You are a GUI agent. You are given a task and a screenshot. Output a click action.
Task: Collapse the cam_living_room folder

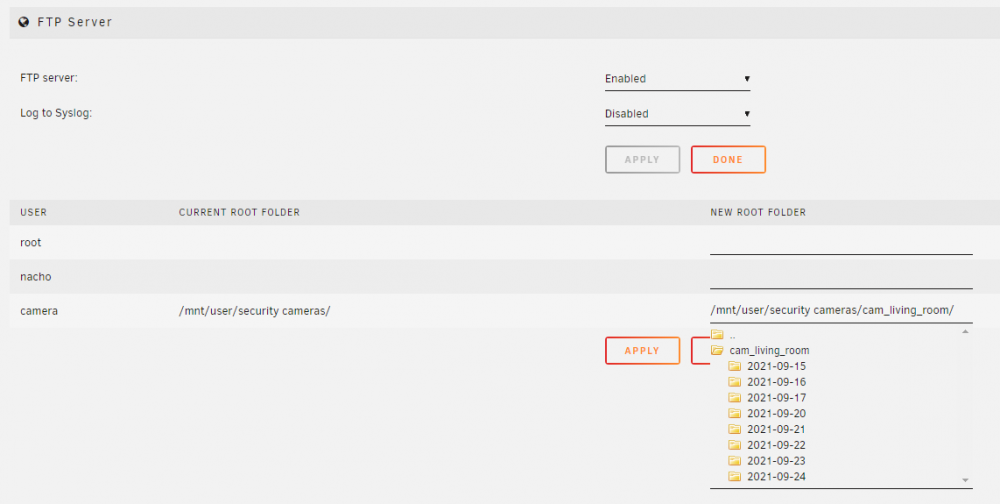coord(769,350)
